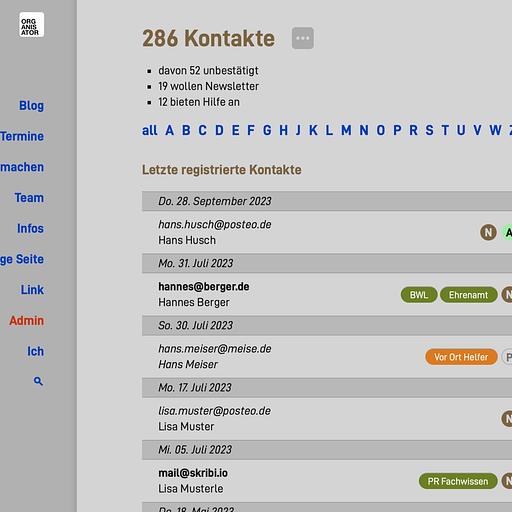Open contact hannes@berger.de
The height and width of the screenshot is (512, 512).
204,287
